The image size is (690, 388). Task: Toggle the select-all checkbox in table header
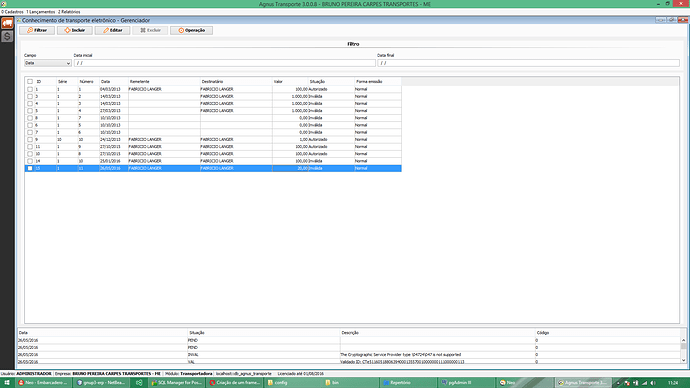click(x=30, y=82)
